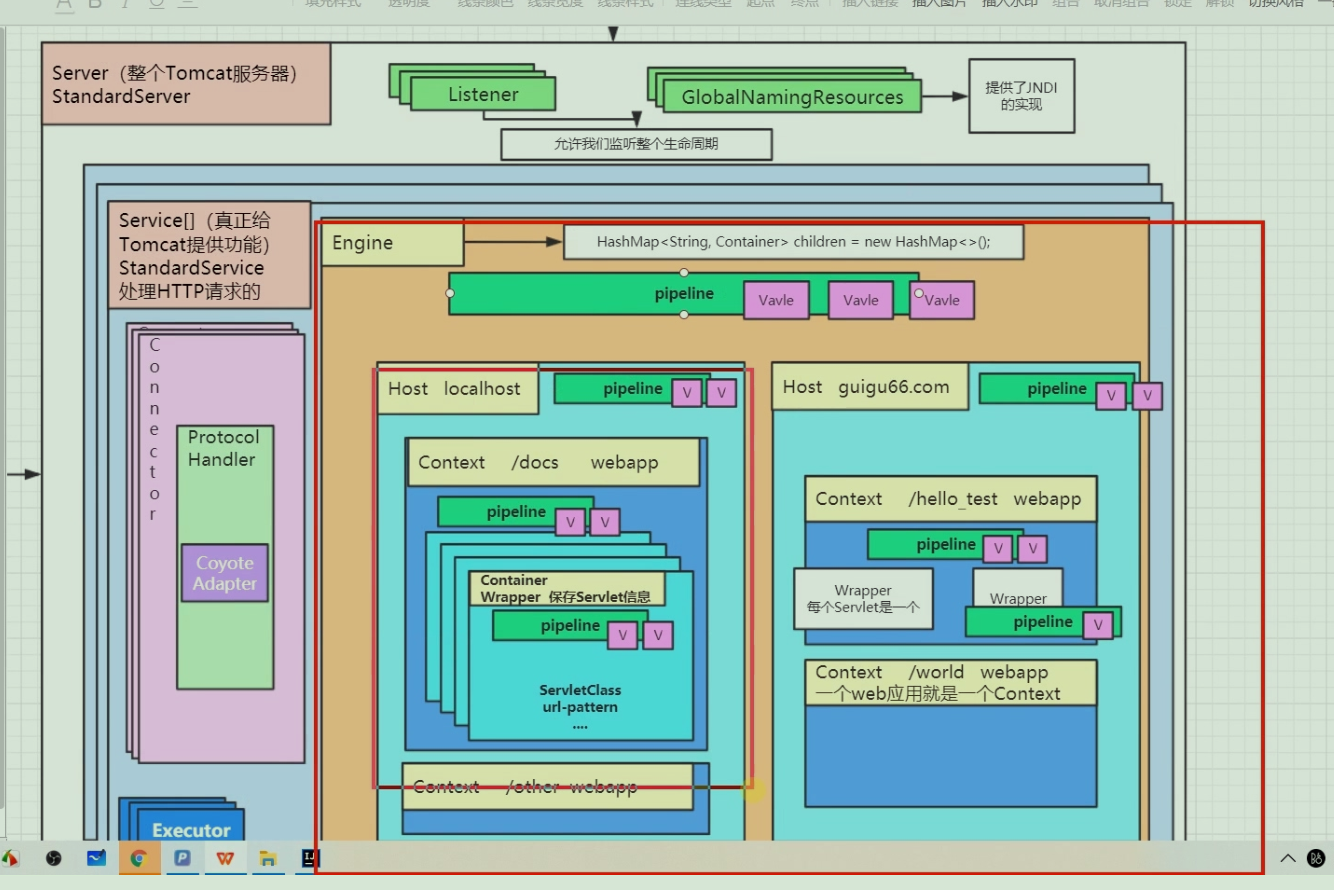Select the Wrapper 每个Servlet是一个 box
This screenshot has width=1334, height=890.
(x=863, y=598)
